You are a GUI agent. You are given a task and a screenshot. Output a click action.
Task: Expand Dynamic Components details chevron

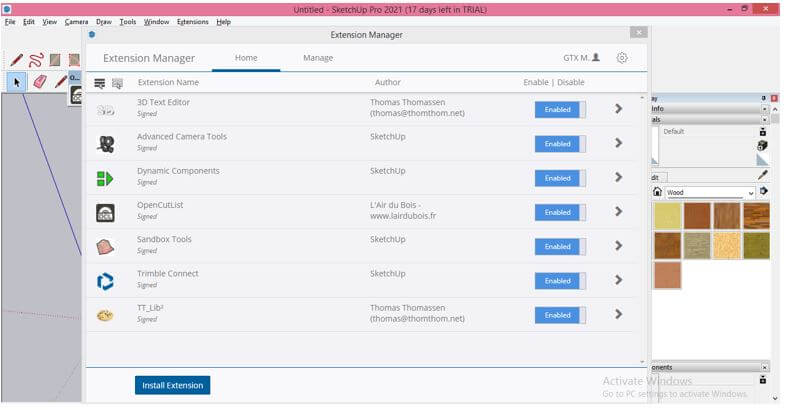click(619, 177)
